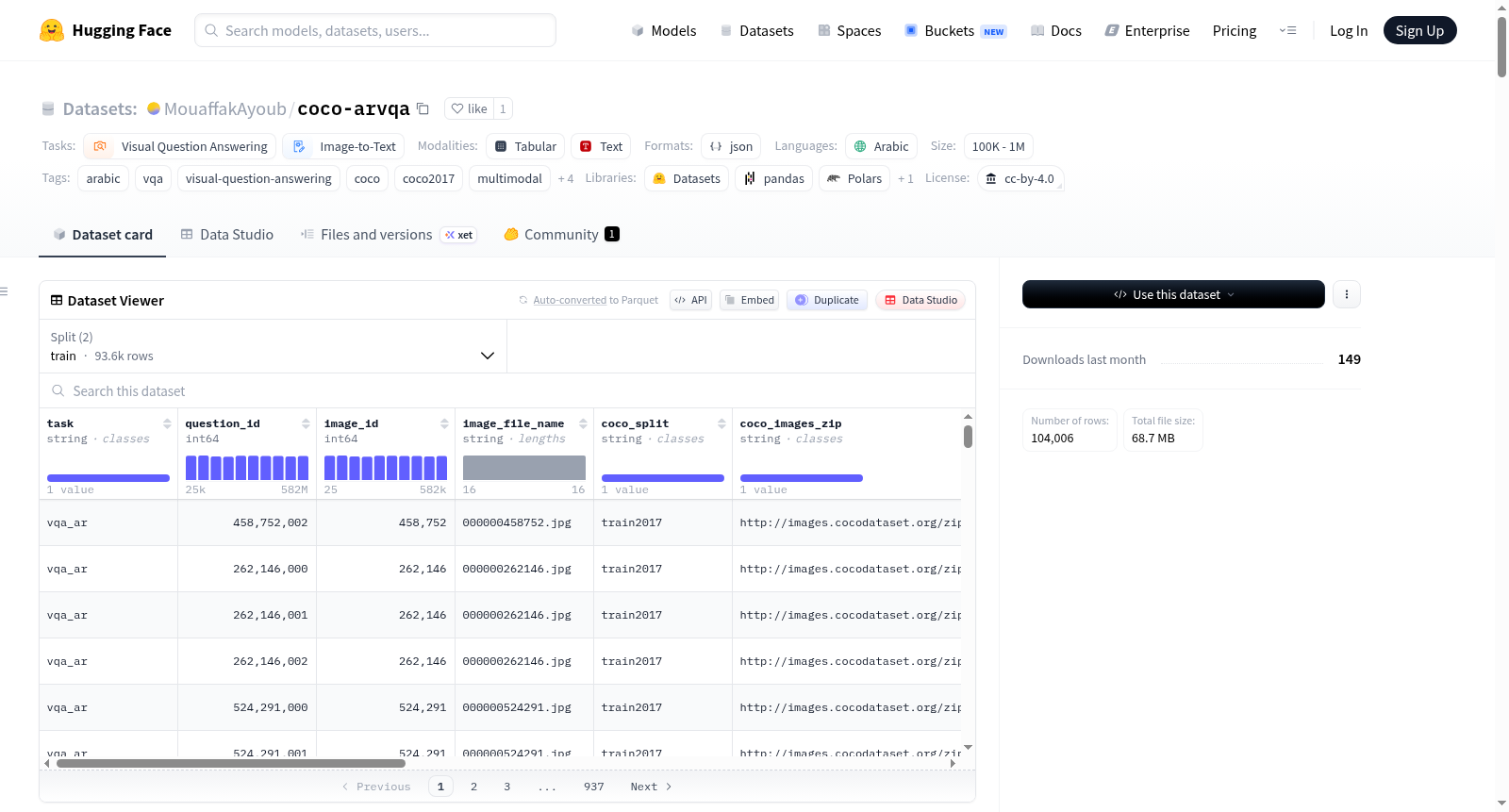The image size is (1509, 812).
Task: Click the cc-by-4.0 license tag
Action: tap(1020, 178)
